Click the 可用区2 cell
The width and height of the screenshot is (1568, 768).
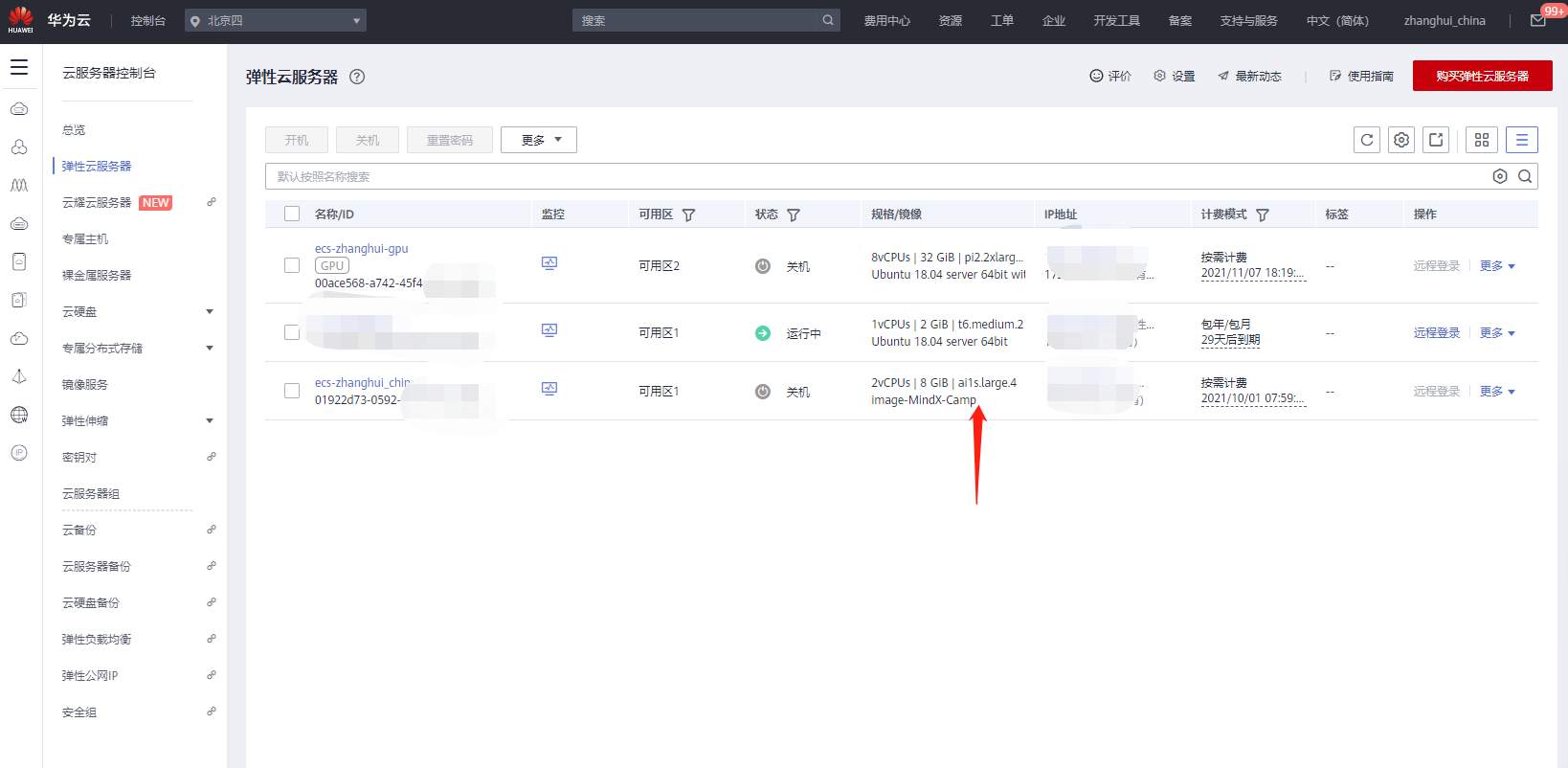click(659, 266)
